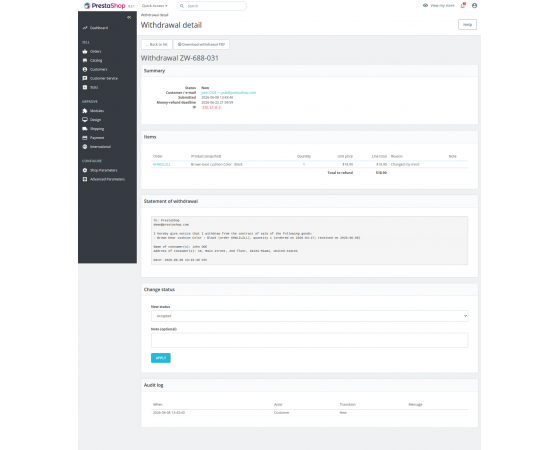Click the red IP address value
The height and width of the screenshot is (450, 560).
211,108
